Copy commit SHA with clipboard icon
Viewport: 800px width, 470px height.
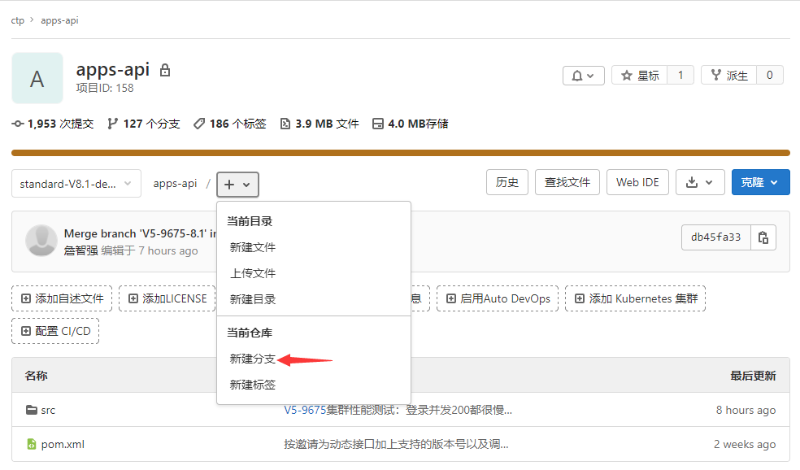(764, 237)
